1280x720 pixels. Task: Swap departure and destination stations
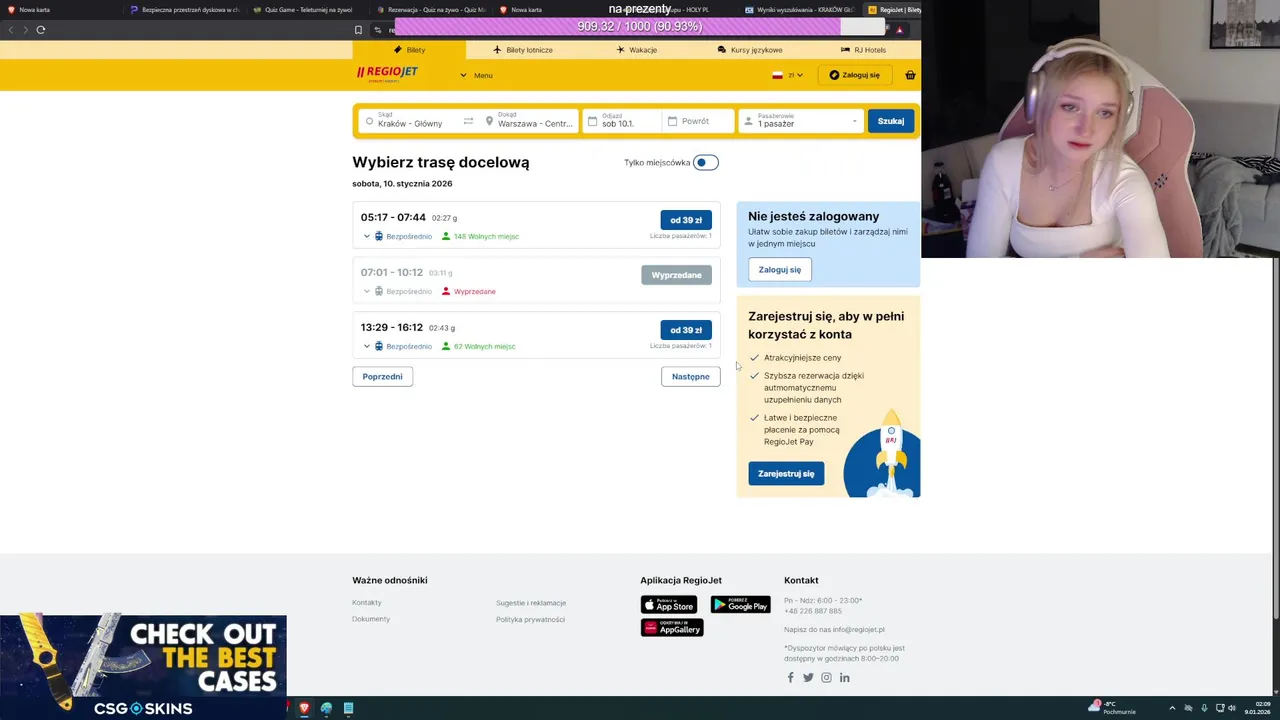click(468, 121)
